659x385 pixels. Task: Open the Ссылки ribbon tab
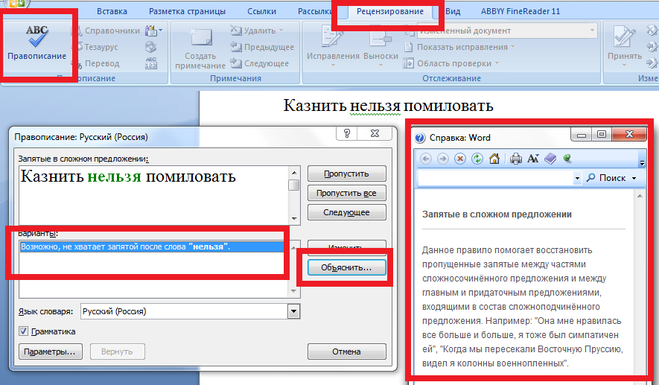(x=261, y=11)
